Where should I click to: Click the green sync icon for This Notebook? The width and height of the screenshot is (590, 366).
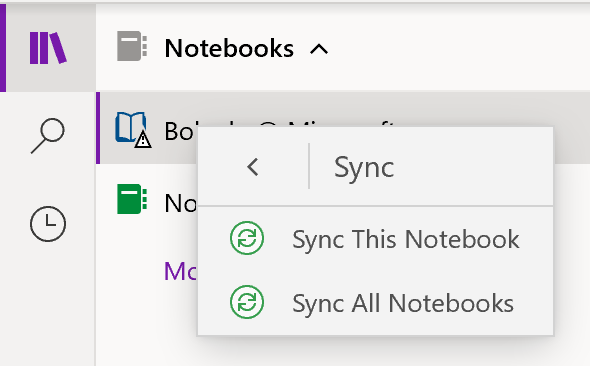(247, 238)
